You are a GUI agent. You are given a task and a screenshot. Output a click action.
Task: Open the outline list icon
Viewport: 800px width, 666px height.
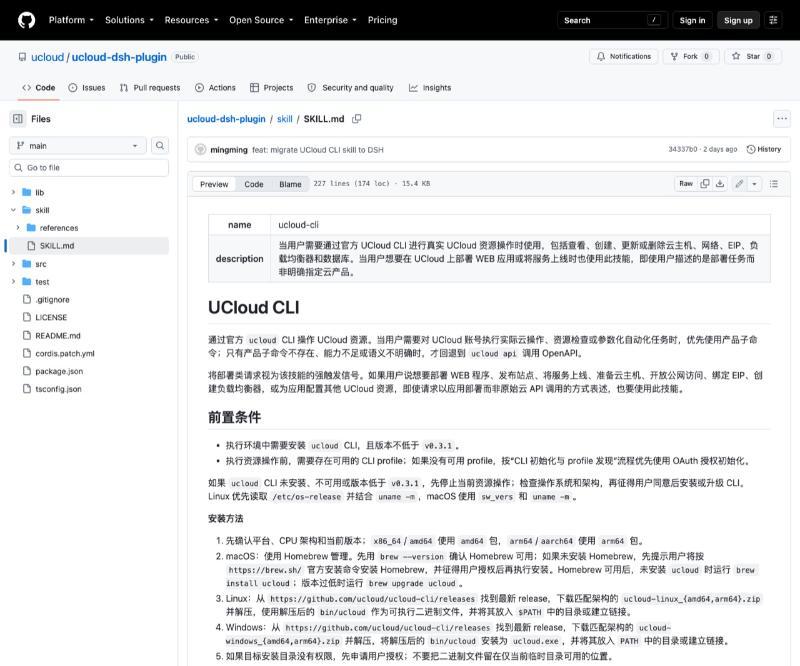coord(773,184)
